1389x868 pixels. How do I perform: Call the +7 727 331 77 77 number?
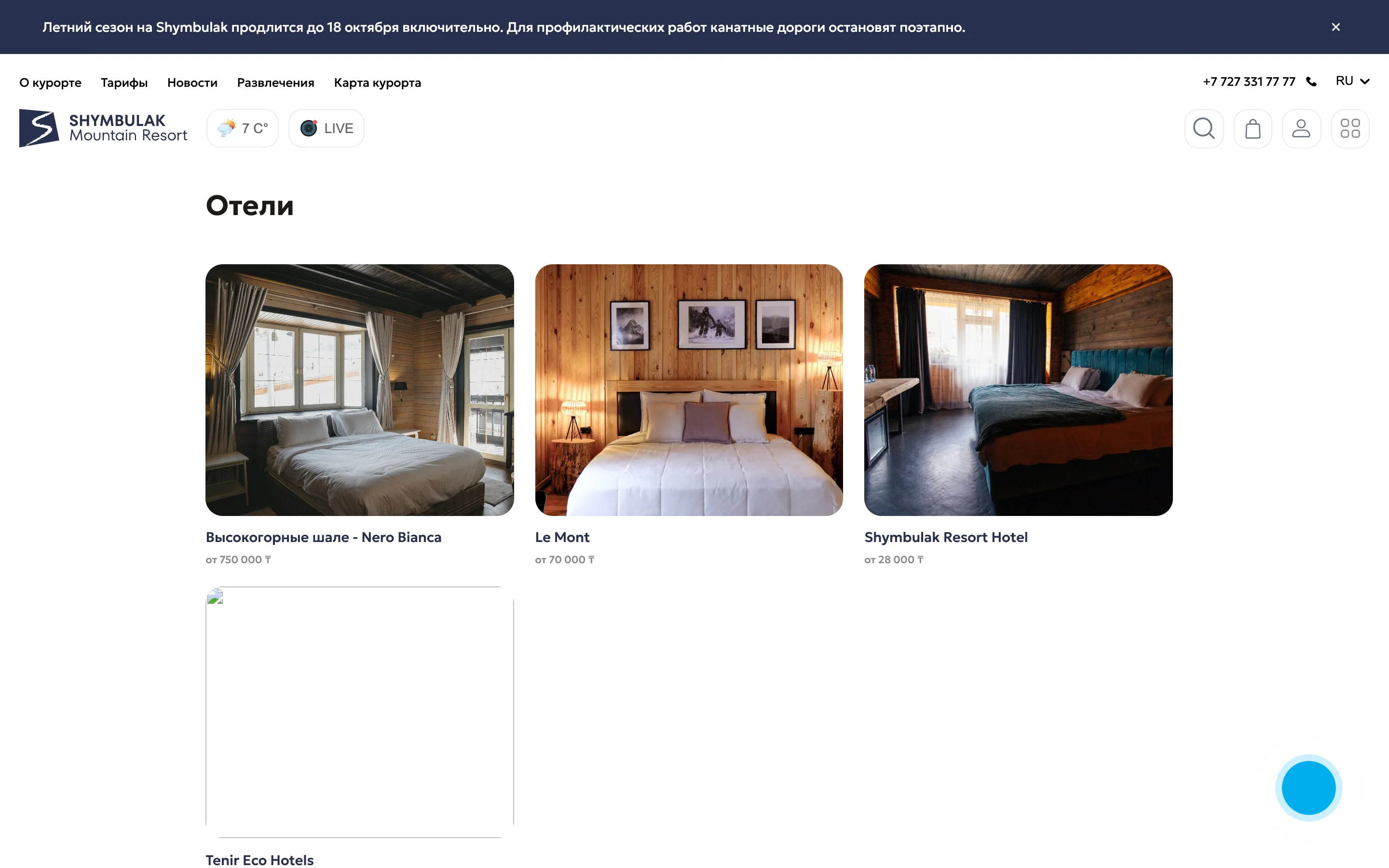[1249, 81]
